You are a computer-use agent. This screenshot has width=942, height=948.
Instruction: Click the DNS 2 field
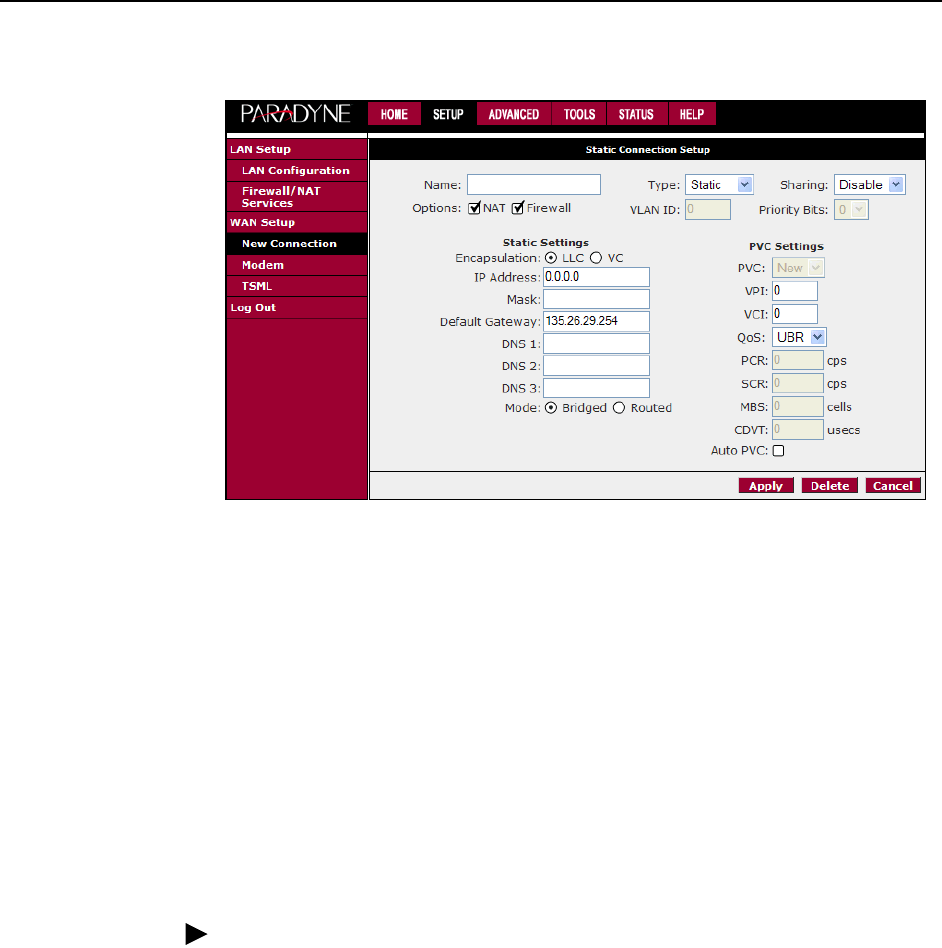[x=596, y=366]
